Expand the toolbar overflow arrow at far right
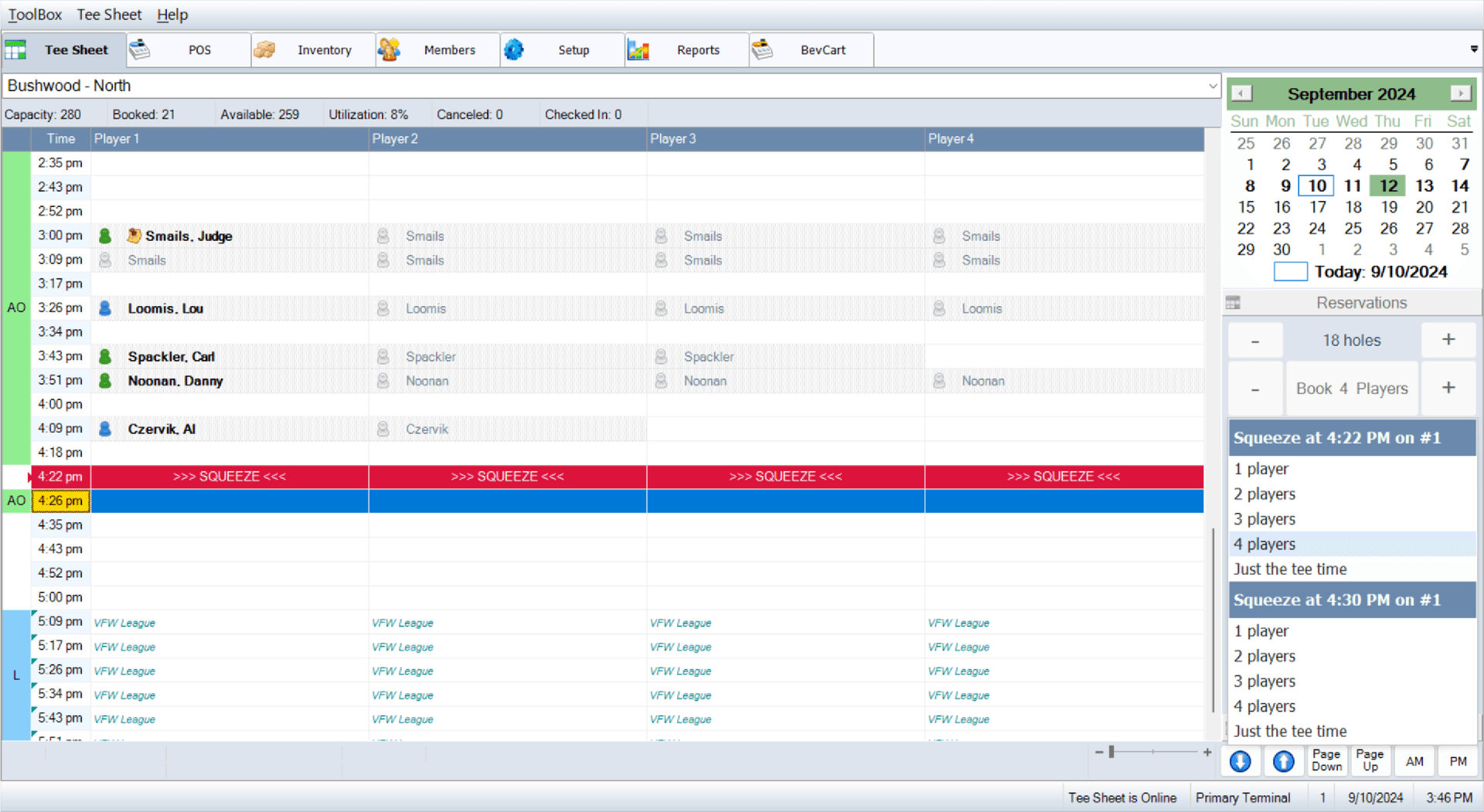The height and width of the screenshot is (812, 1484). coord(1473,49)
